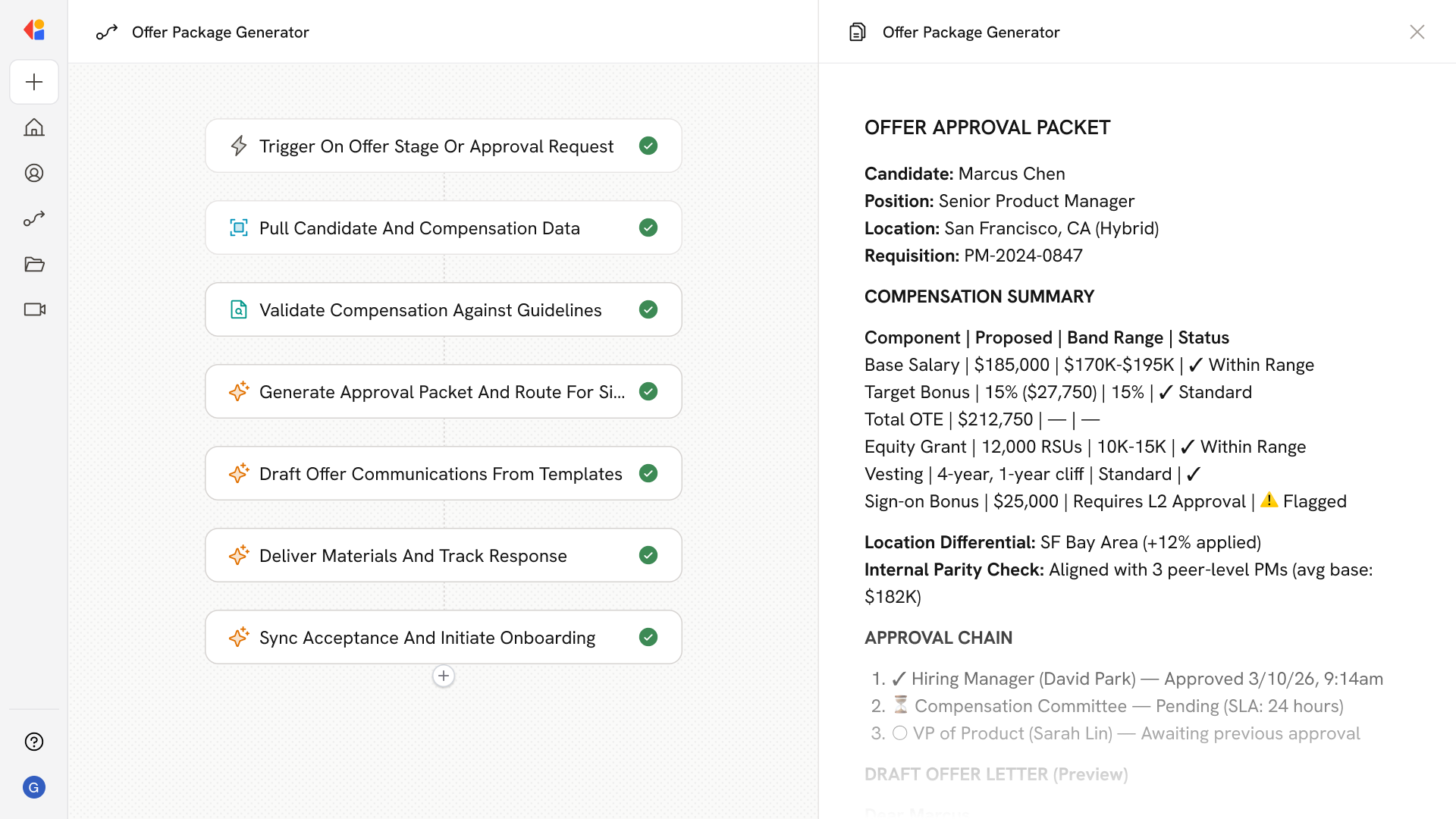The height and width of the screenshot is (819, 1456).
Task: Select Pull Candidate And Compensation Data step
Action: click(419, 227)
